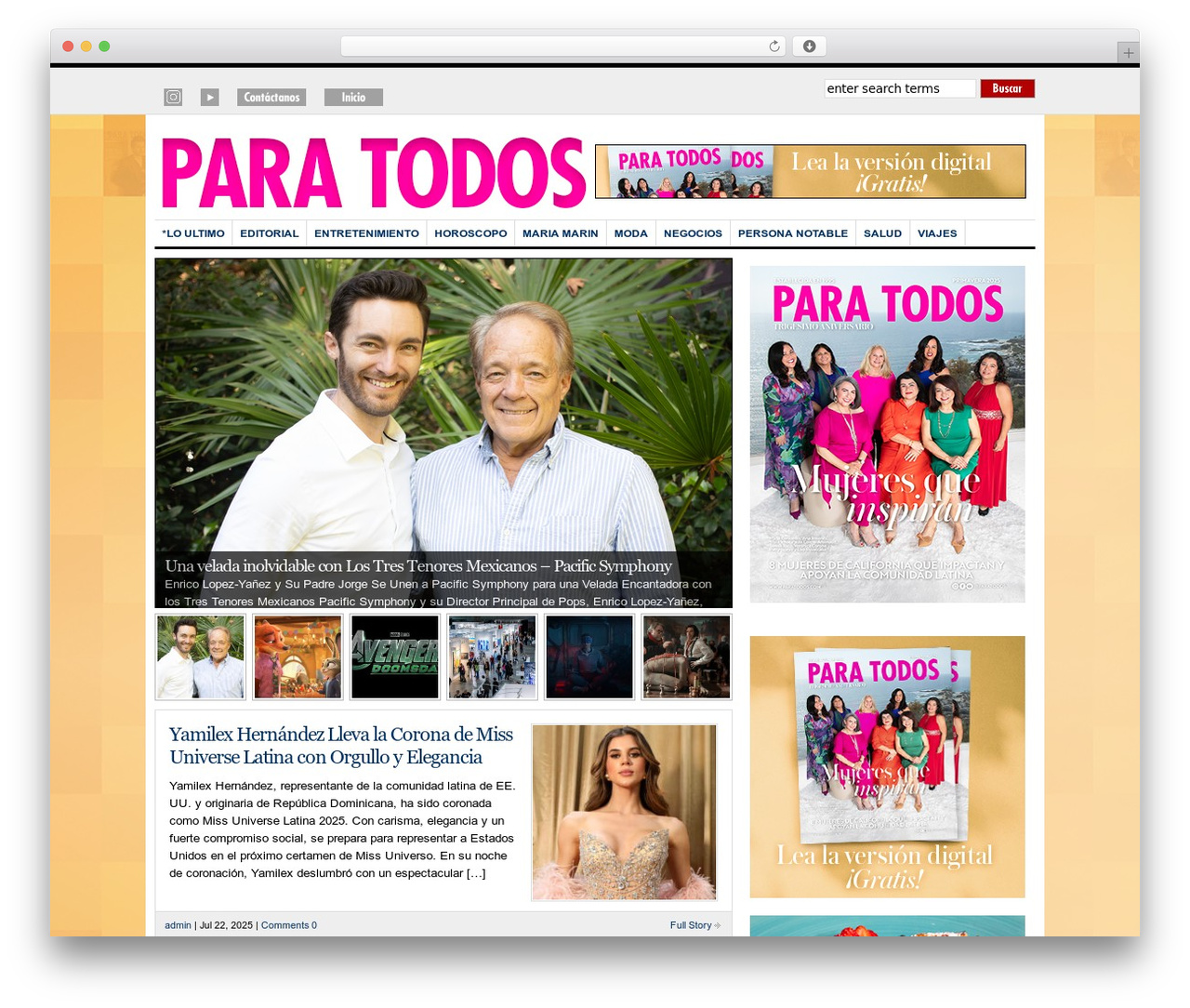The height and width of the screenshot is (1008, 1190).
Task: Click the sidebar digital version Gratis ad
Action: [888, 767]
